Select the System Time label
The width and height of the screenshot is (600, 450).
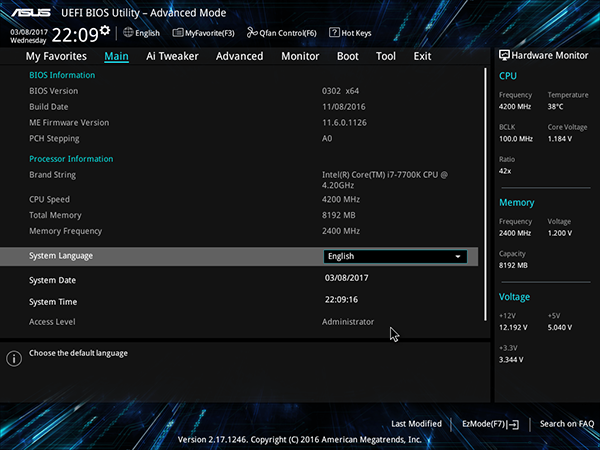pos(53,302)
